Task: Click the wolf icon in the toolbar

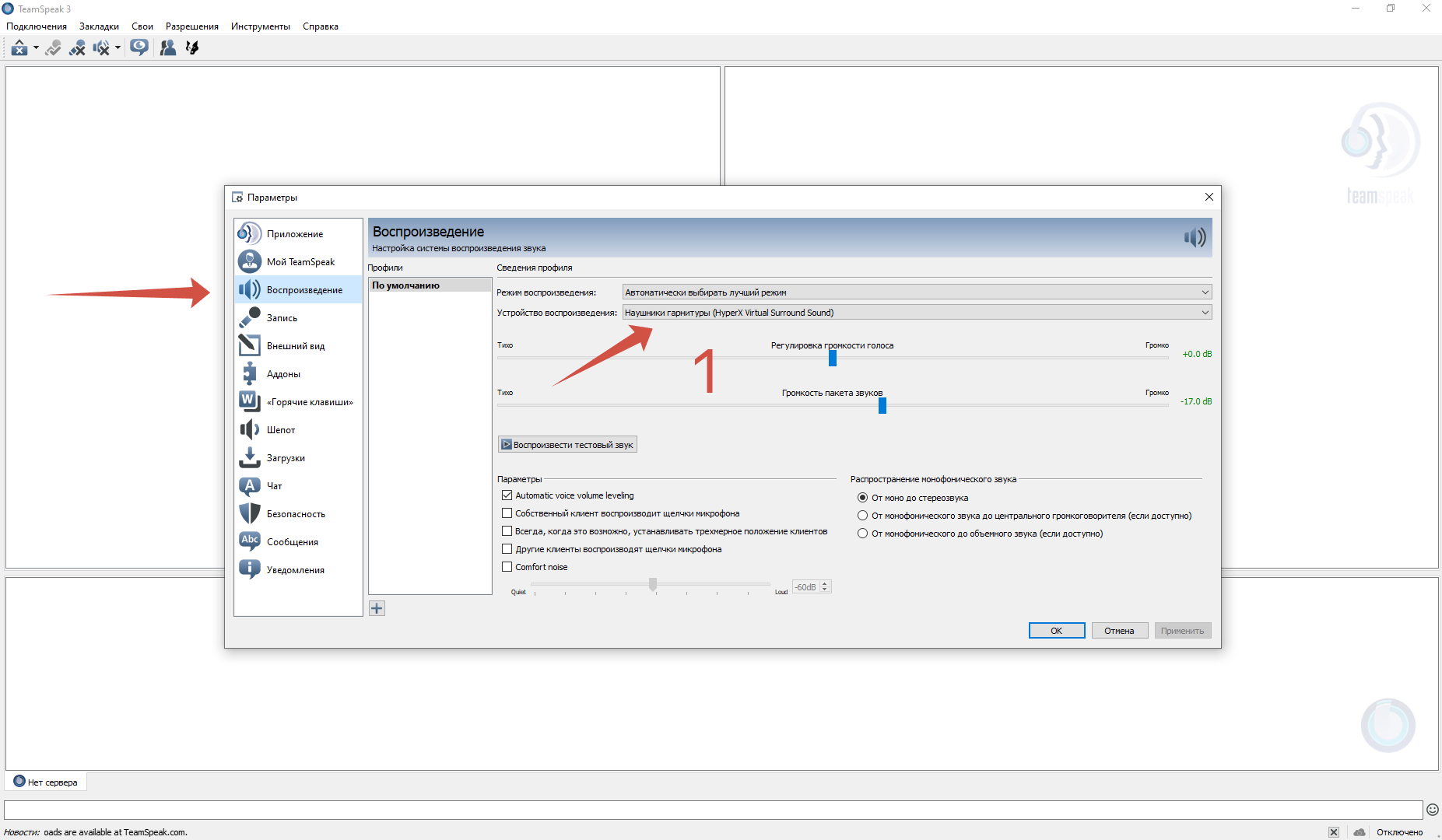Action: (x=192, y=48)
